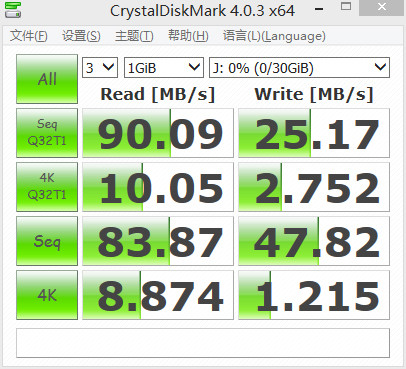Click the empty comment field at bottom
Screen dimensions: 406x369
[203, 343]
